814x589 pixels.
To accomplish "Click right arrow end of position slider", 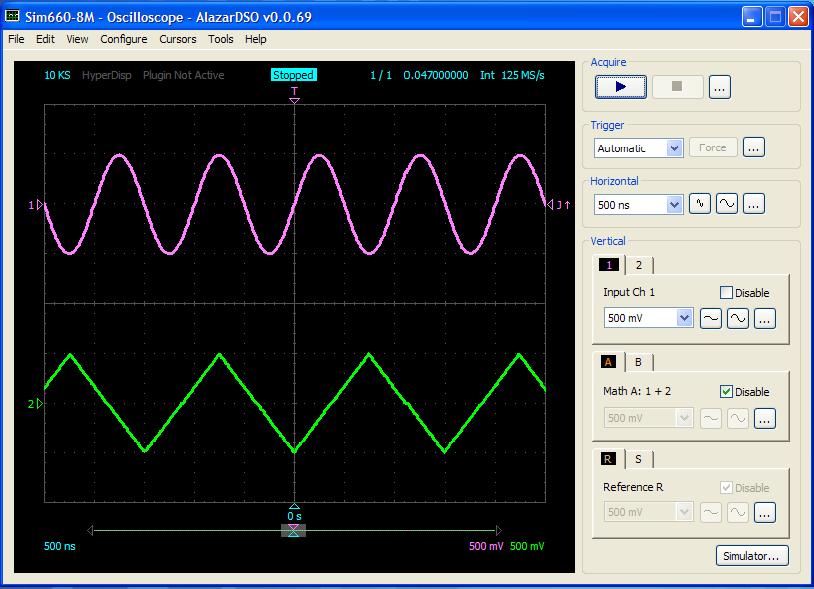I will [x=498, y=530].
